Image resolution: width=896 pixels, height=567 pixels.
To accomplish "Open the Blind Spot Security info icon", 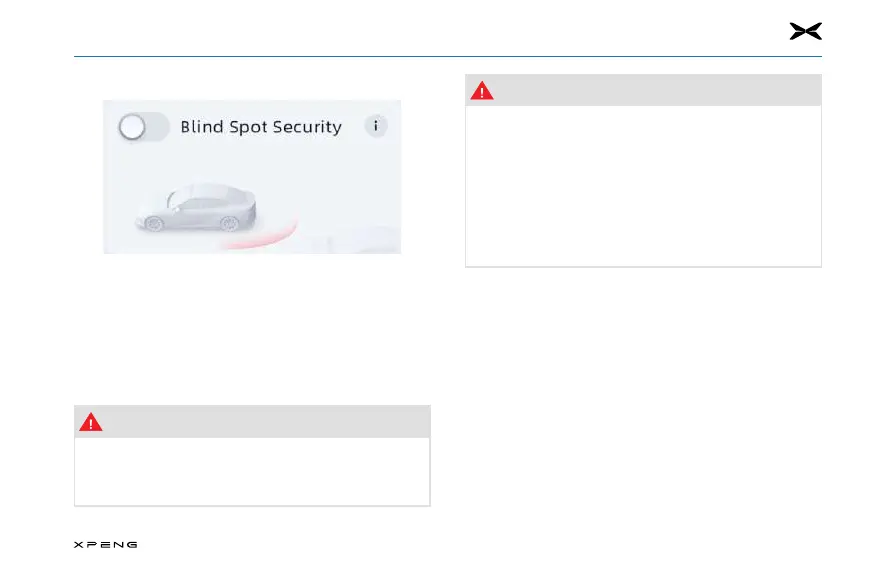I will pyautogui.click(x=375, y=126).
